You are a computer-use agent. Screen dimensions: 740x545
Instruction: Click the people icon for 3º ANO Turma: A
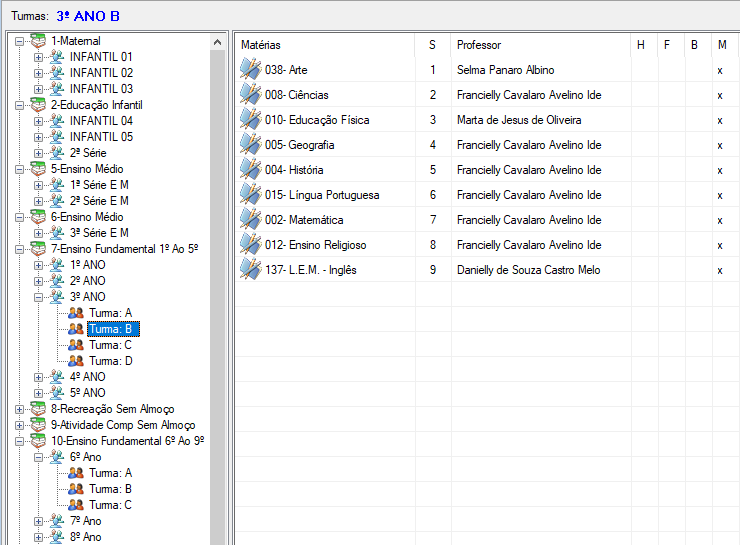[x=75, y=313]
